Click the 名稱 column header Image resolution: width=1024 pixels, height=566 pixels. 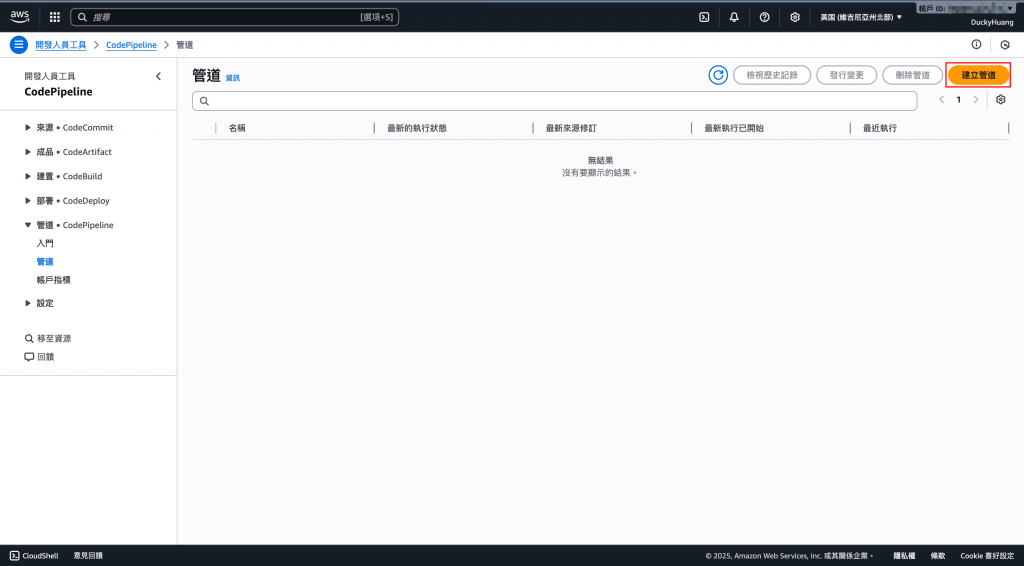coord(237,128)
